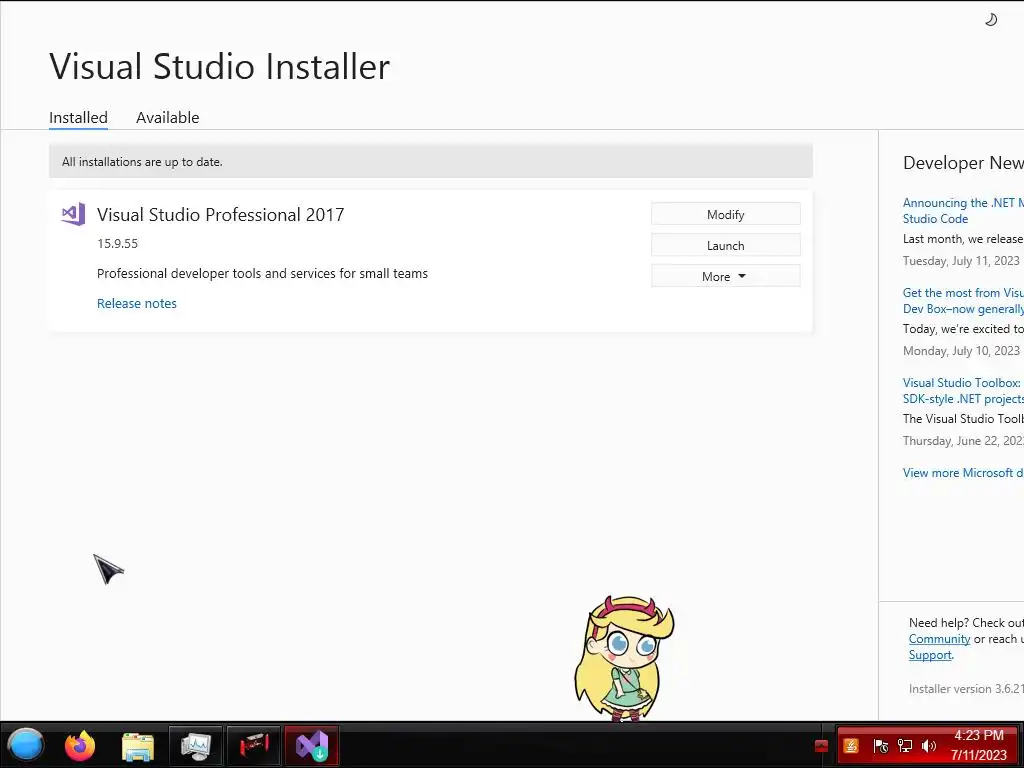Toggle the dark theme moon icon
1024x768 pixels.
point(991,20)
